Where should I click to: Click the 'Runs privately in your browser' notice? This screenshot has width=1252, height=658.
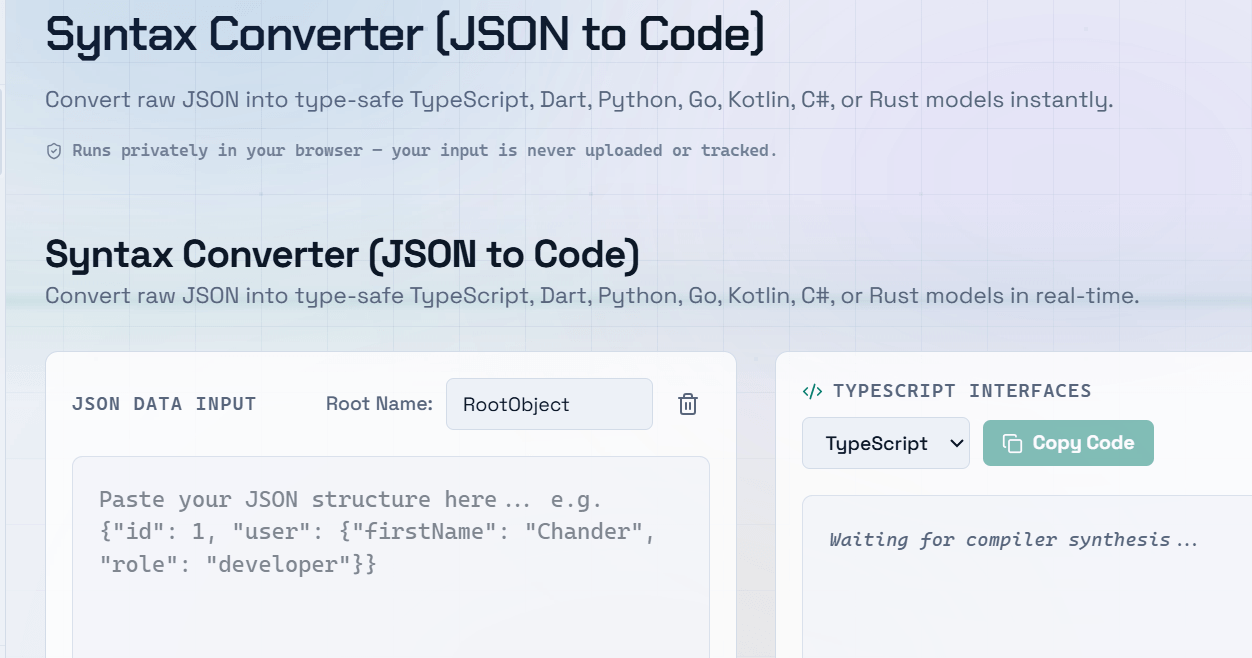425,151
